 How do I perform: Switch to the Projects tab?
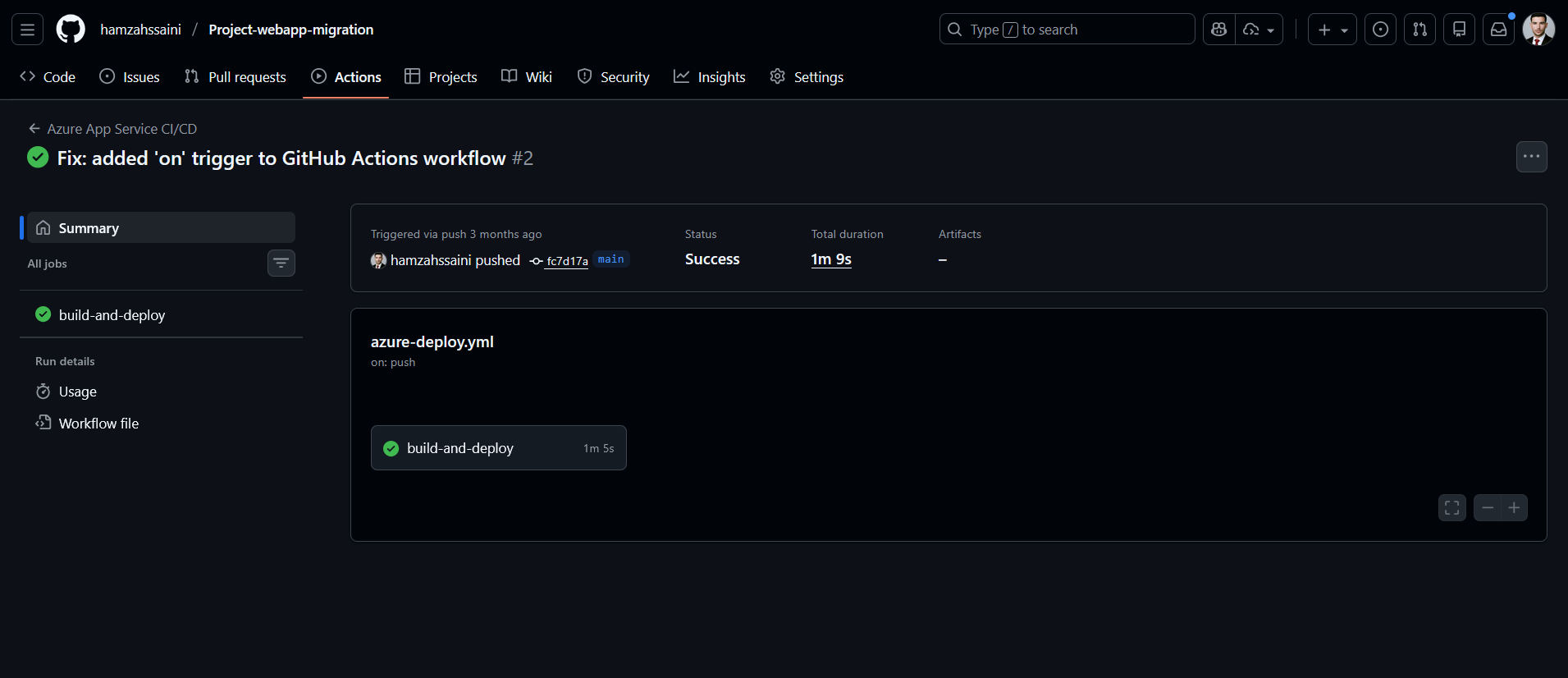(441, 77)
